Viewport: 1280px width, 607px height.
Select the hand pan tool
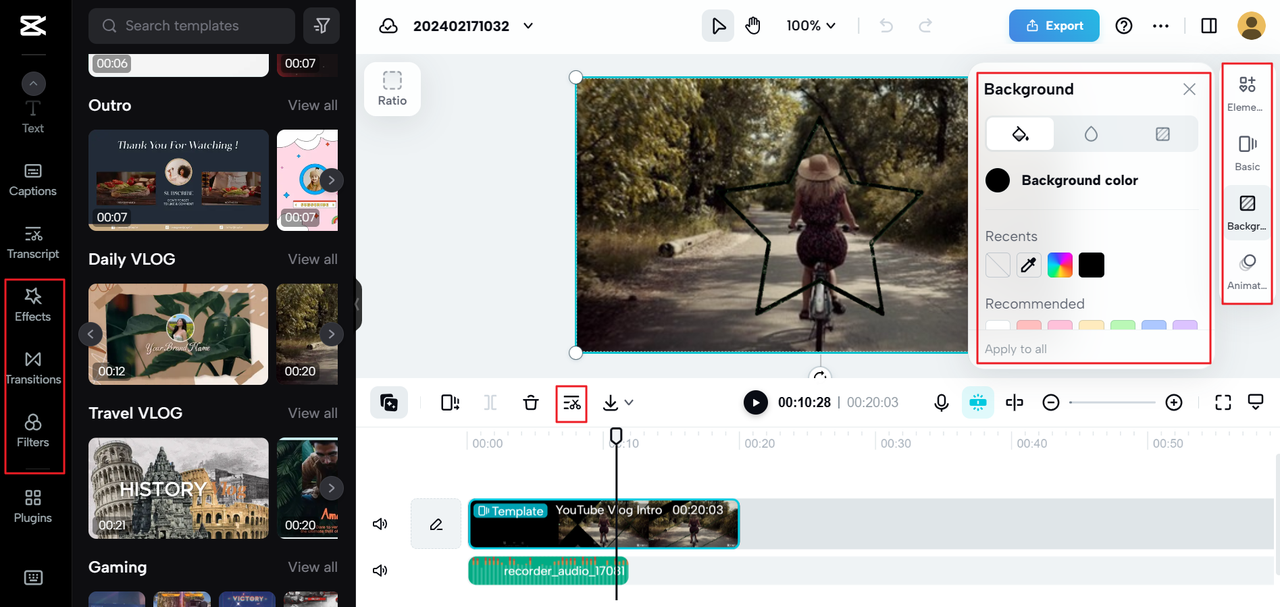[x=753, y=26]
